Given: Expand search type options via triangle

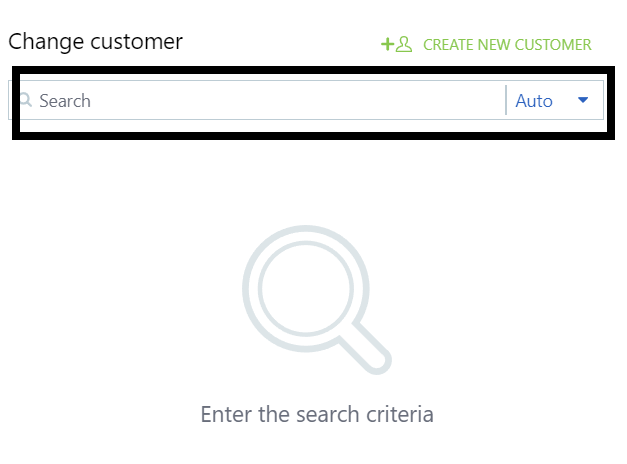Looking at the screenshot, I should coord(583,100).
